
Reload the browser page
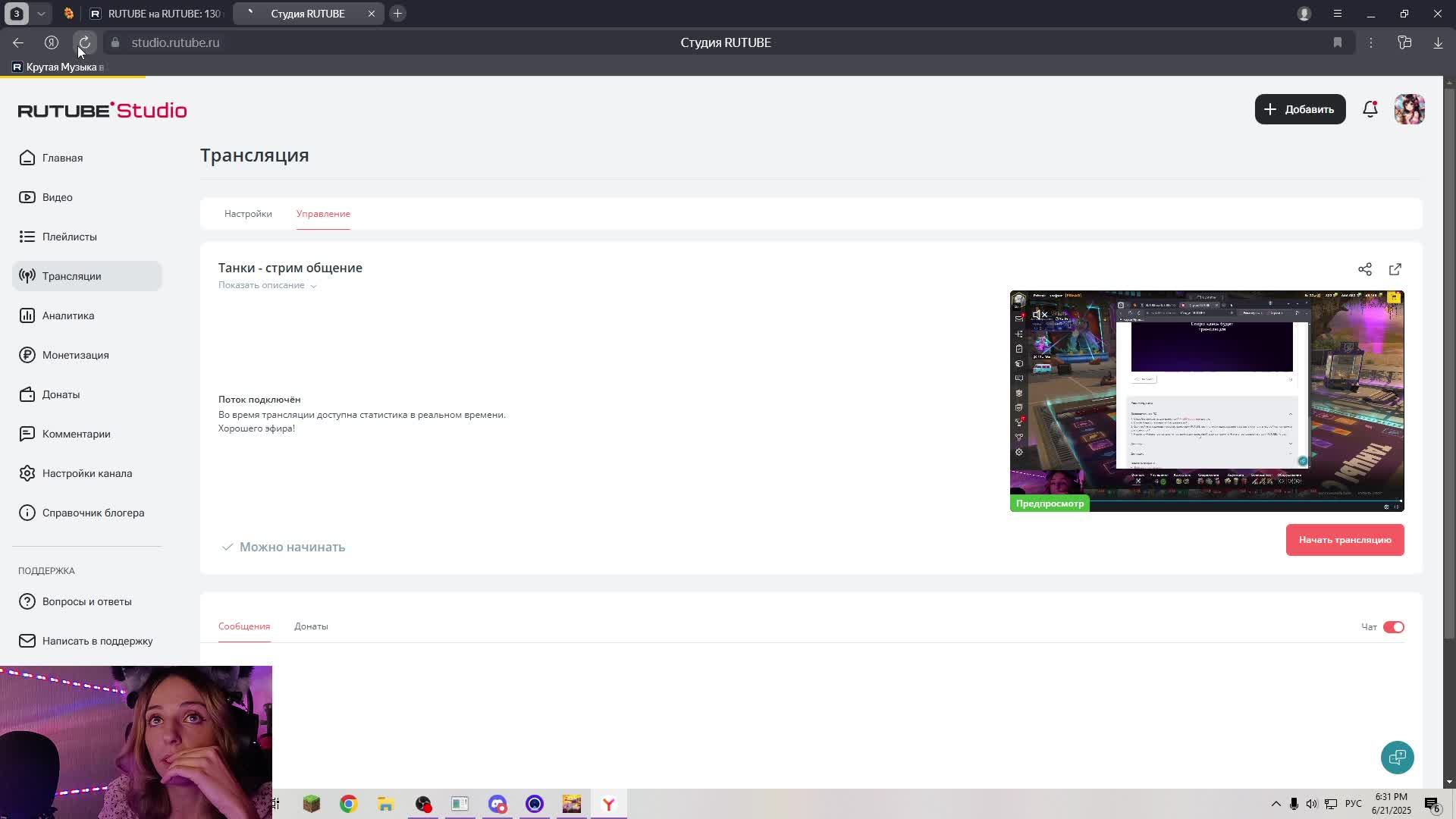[85, 42]
